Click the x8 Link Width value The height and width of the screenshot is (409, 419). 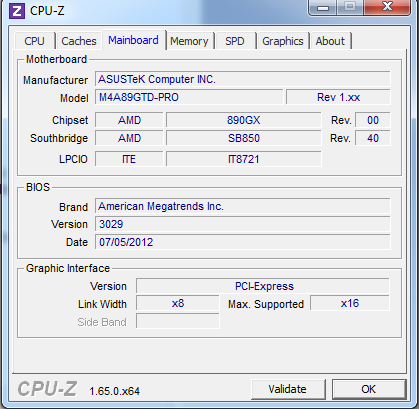point(178,304)
